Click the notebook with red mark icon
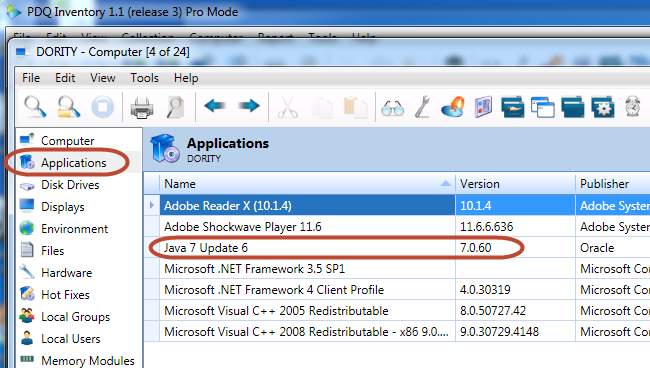Viewport: 650px width, 368px height. pyautogui.click(x=483, y=107)
